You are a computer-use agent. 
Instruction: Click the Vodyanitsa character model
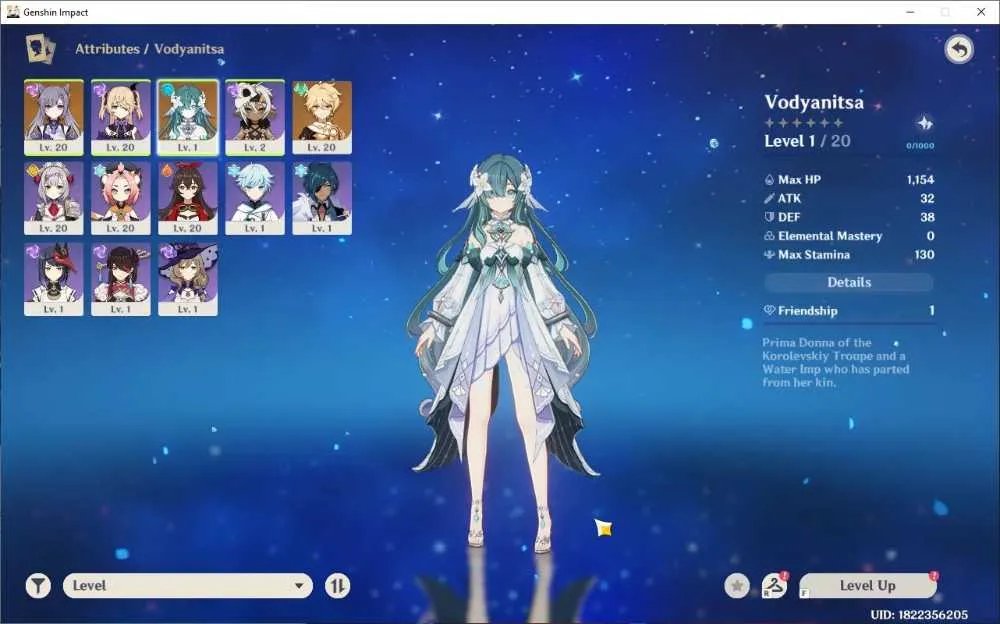502,351
